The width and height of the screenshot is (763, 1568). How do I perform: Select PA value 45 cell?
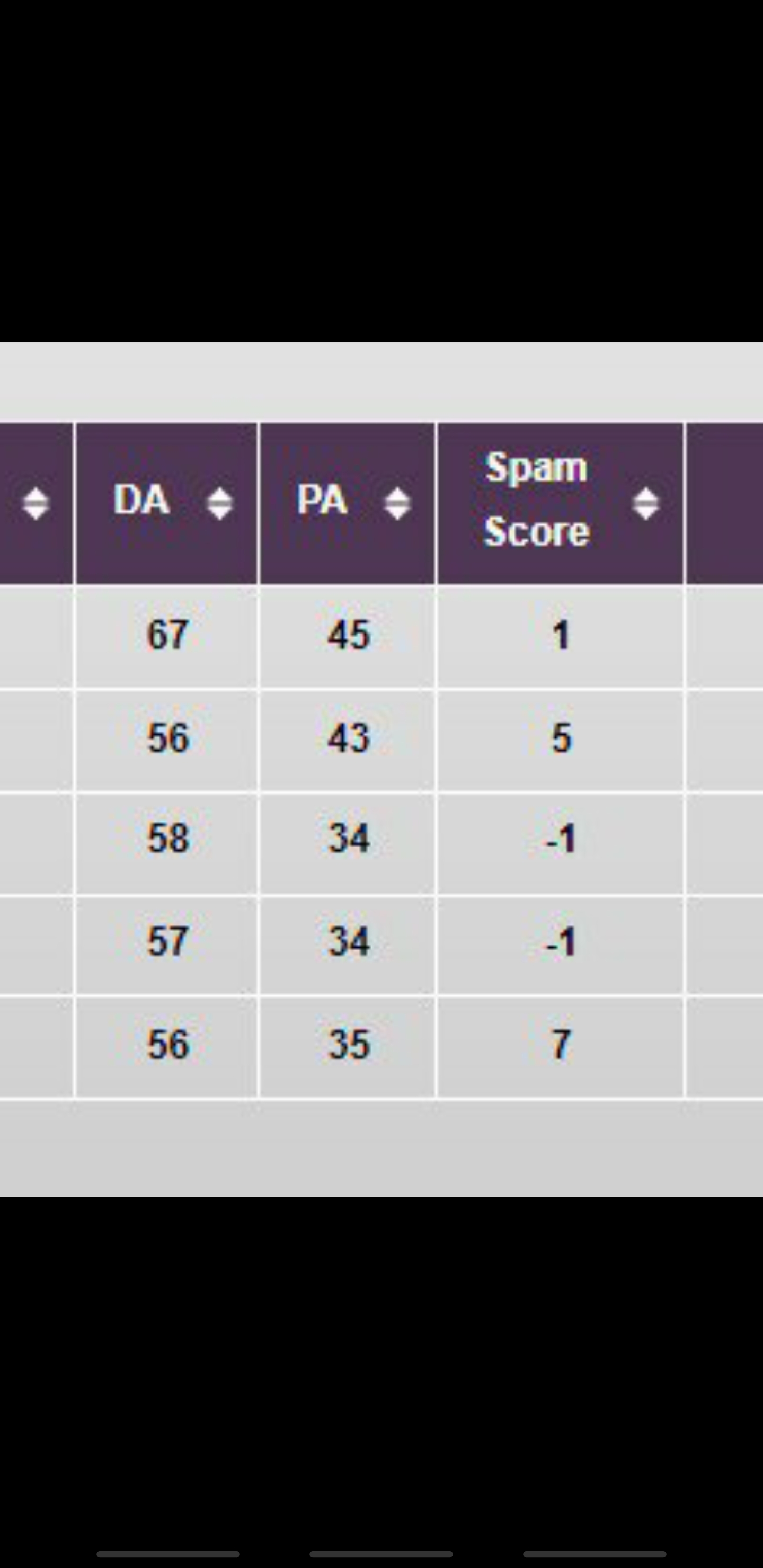point(348,636)
